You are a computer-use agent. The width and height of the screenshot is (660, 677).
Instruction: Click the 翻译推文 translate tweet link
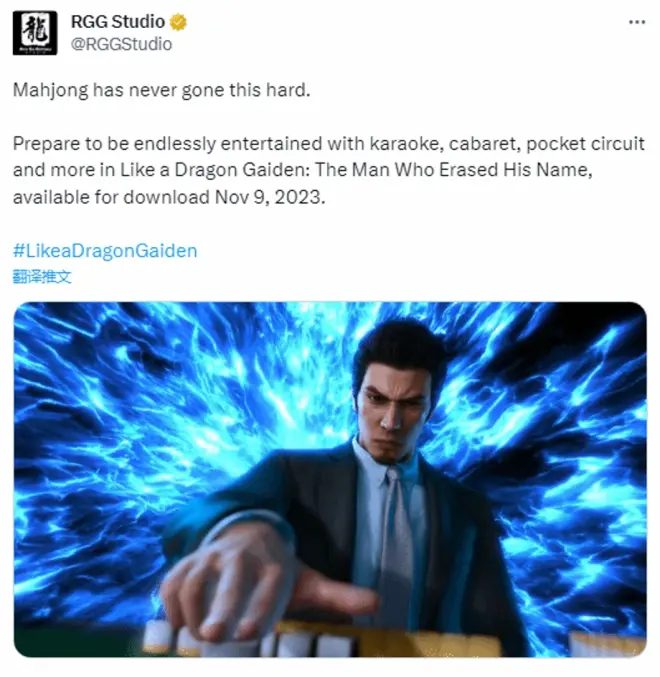(x=42, y=276)
